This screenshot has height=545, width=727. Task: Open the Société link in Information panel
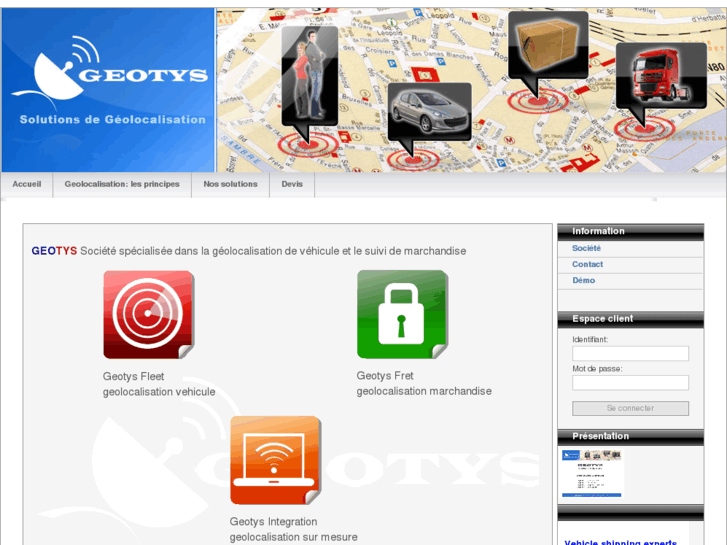pyautogui.click(x=586, y=248)
